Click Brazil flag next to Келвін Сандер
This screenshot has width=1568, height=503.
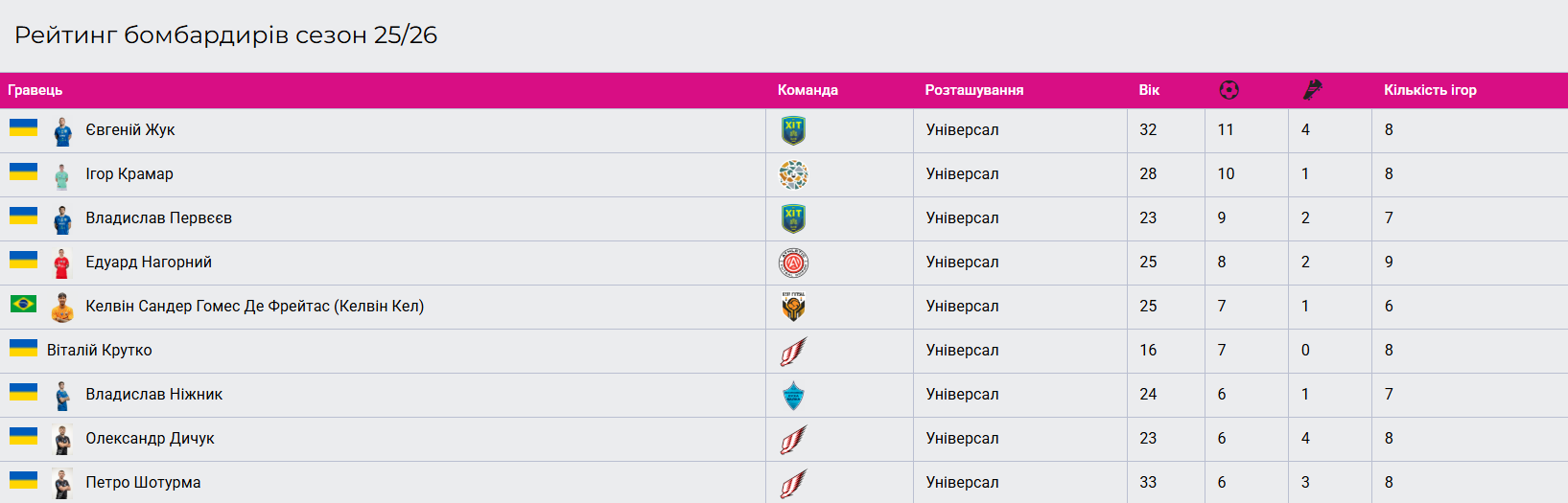(23, 304)
